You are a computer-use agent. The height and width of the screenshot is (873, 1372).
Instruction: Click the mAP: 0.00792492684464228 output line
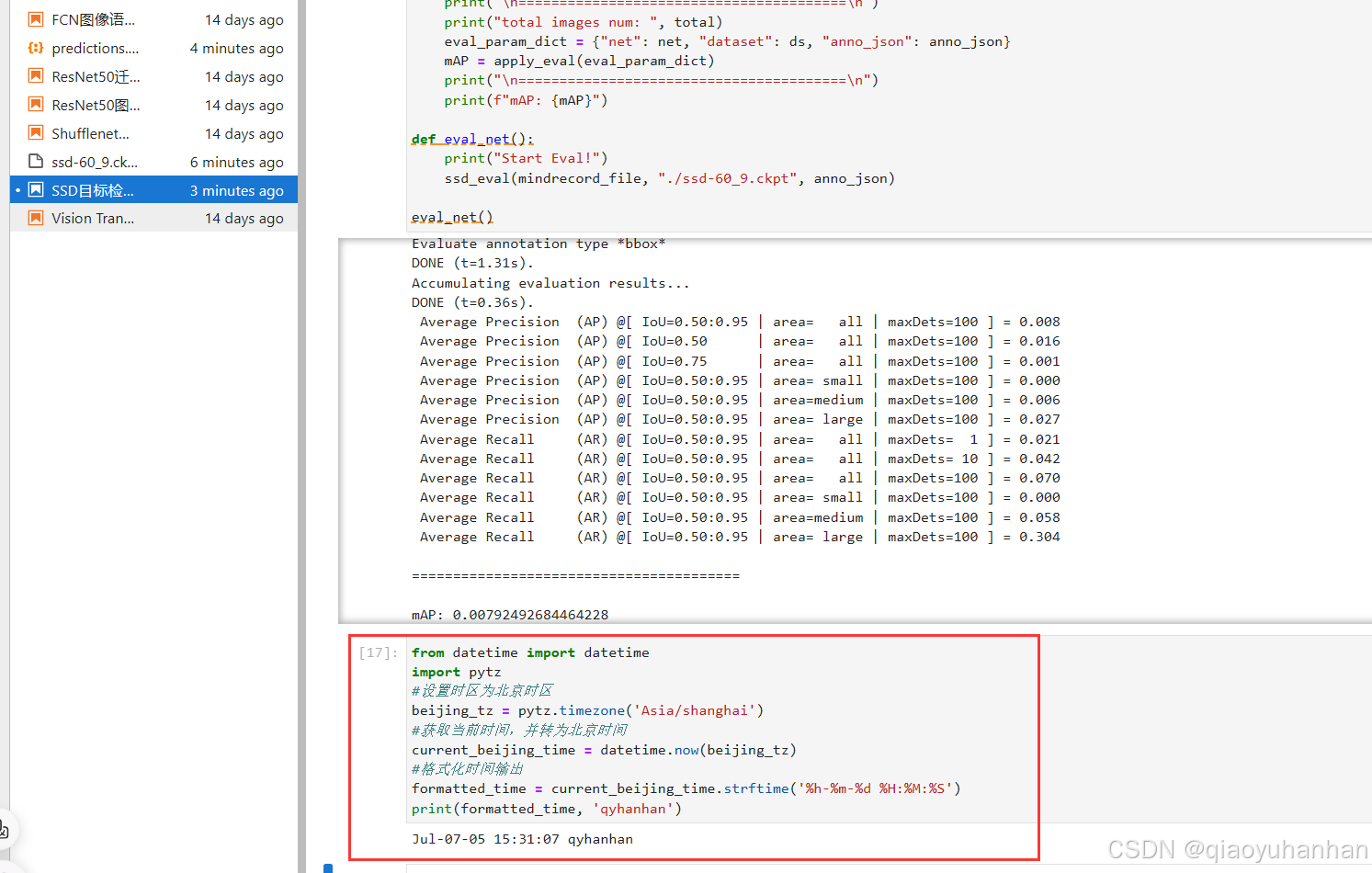click(510, 615)
